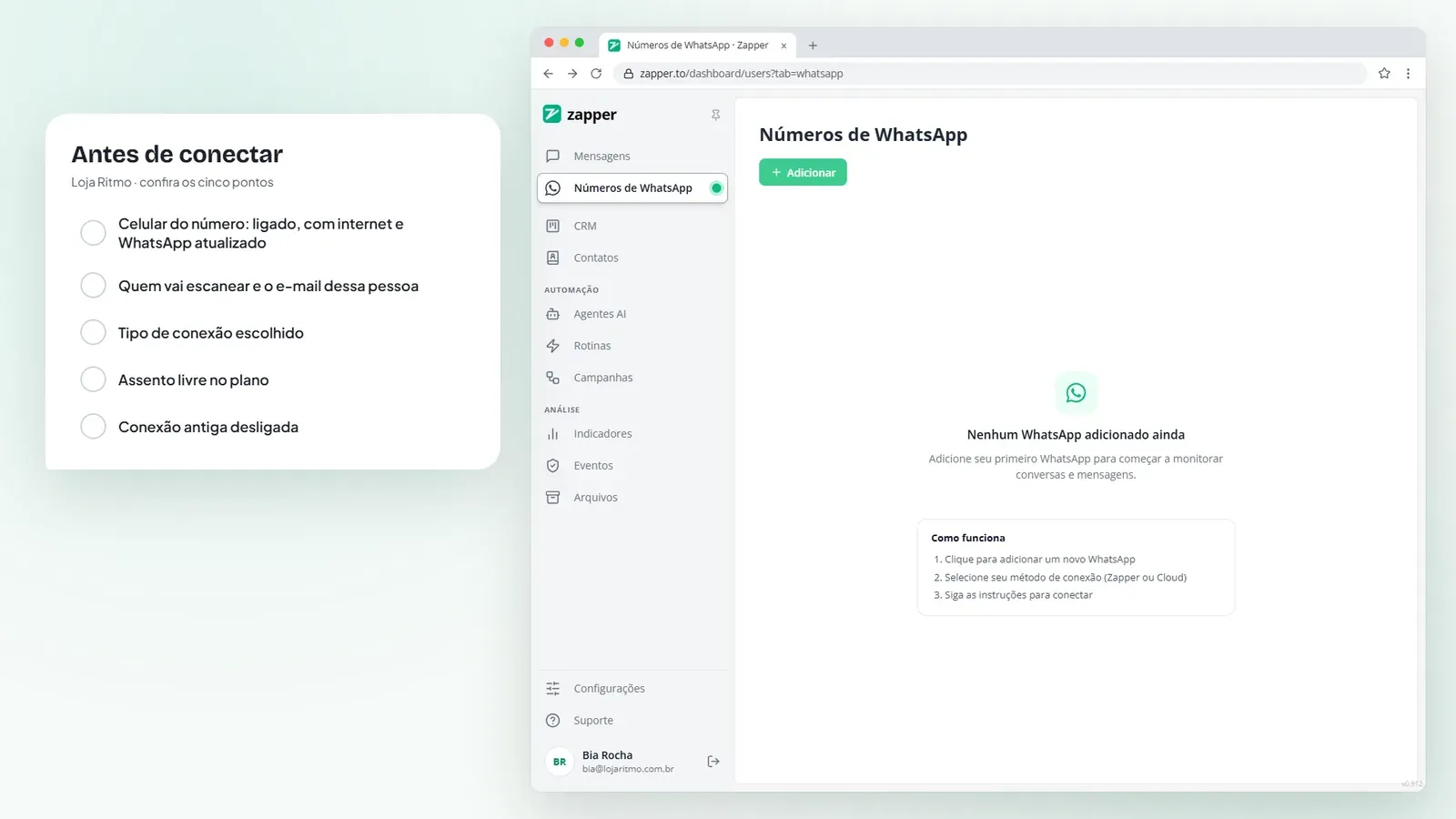Screen dimensions: 1456x819
Task: Close the Zapper browser tab
Action: 784,45
